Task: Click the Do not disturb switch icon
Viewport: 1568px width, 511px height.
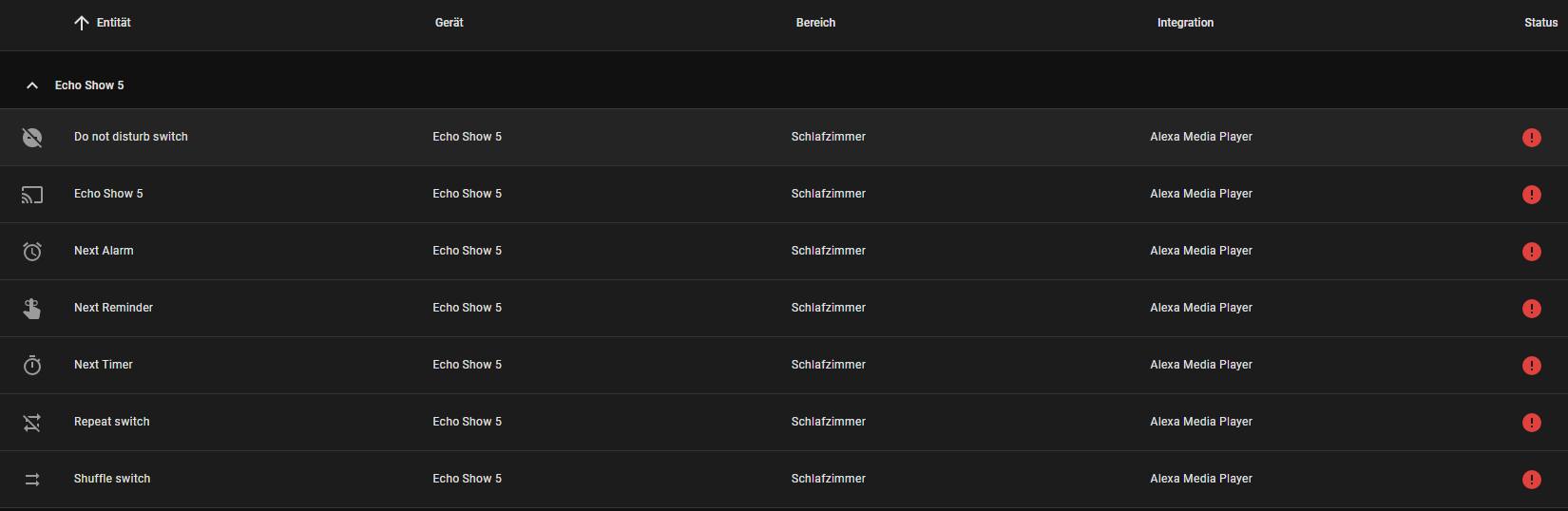Action: click(32, 138)
